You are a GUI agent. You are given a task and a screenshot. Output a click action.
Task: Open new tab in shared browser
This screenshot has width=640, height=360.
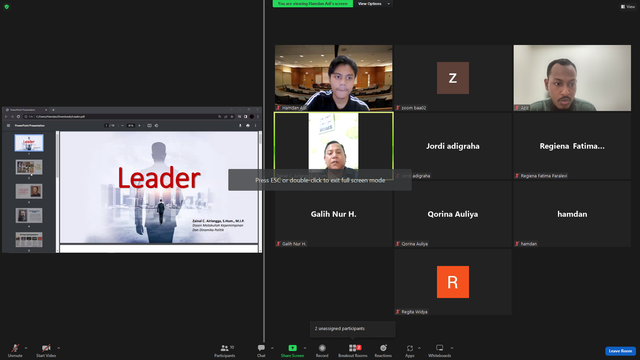click(53, 110)
